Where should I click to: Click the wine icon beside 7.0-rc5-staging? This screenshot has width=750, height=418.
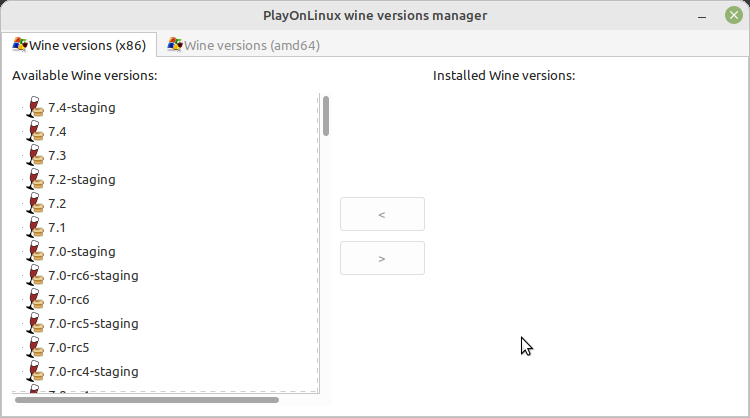point(35,323)
